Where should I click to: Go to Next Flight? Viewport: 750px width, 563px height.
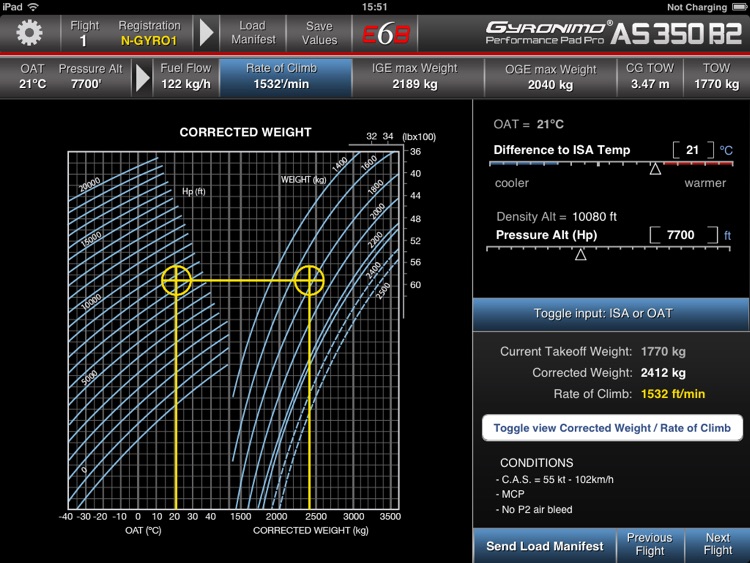[x=717, y=544]
